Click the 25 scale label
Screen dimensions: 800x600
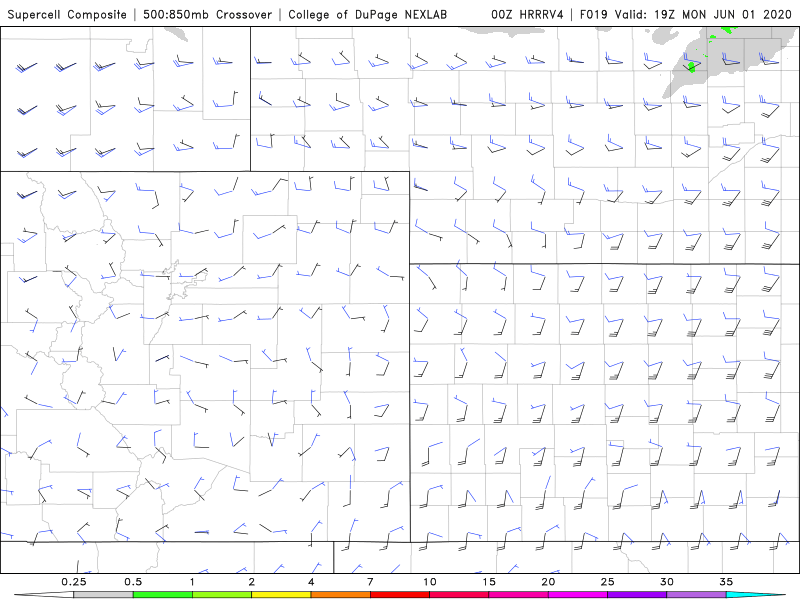tap(607, 582)
